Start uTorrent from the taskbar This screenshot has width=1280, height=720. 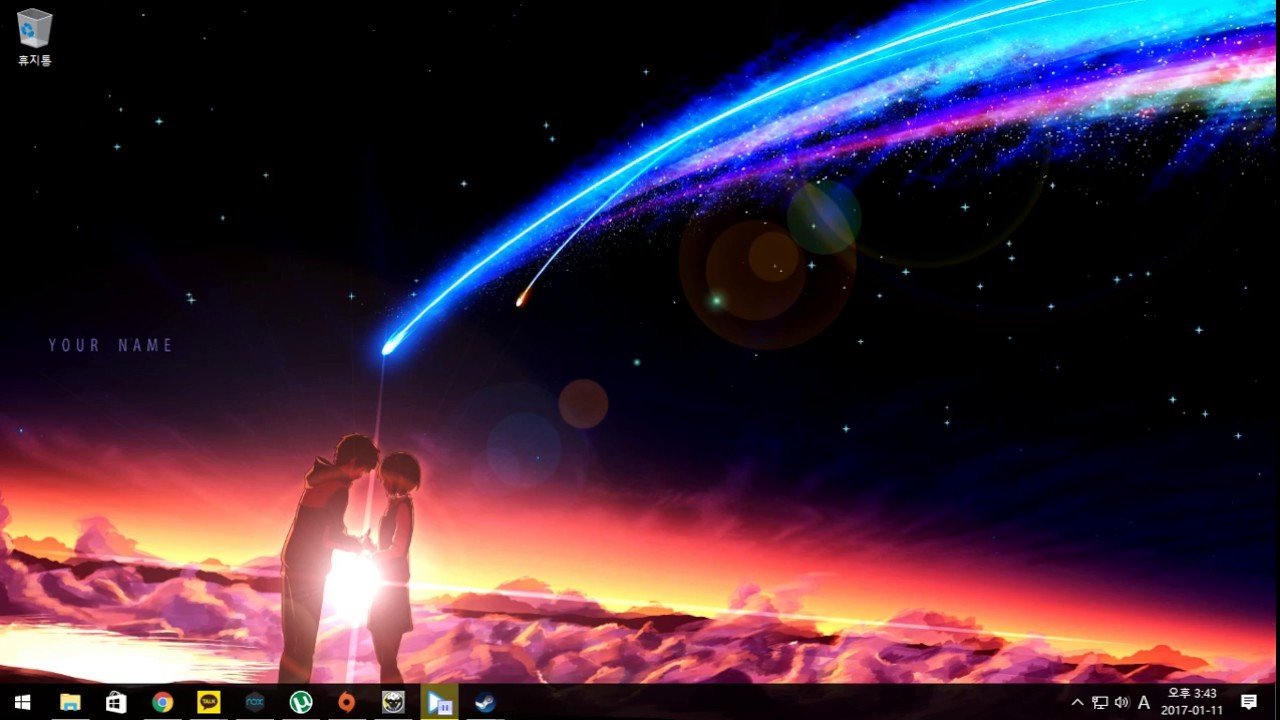click(301, 703)
